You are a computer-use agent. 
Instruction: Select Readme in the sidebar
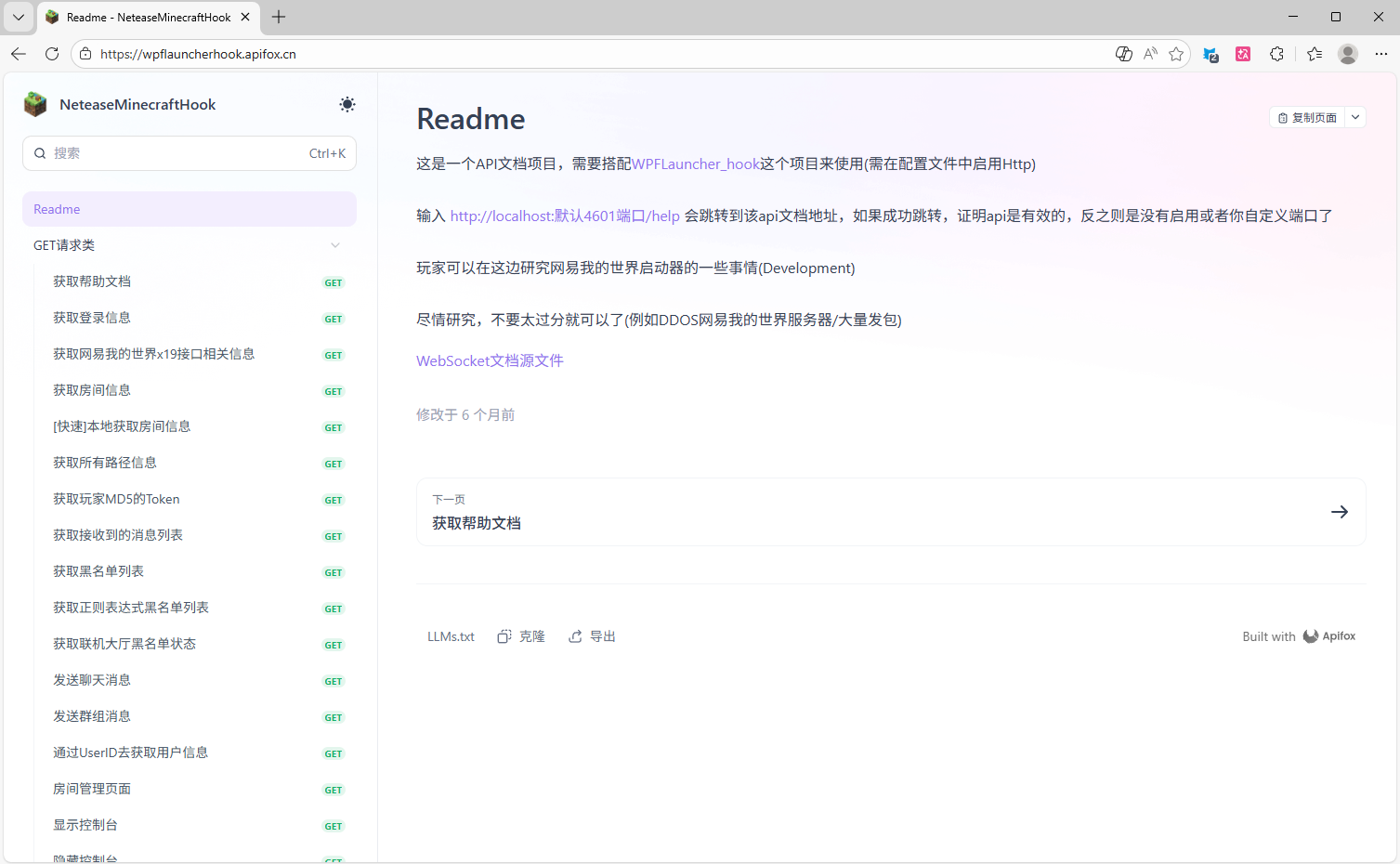190,209
